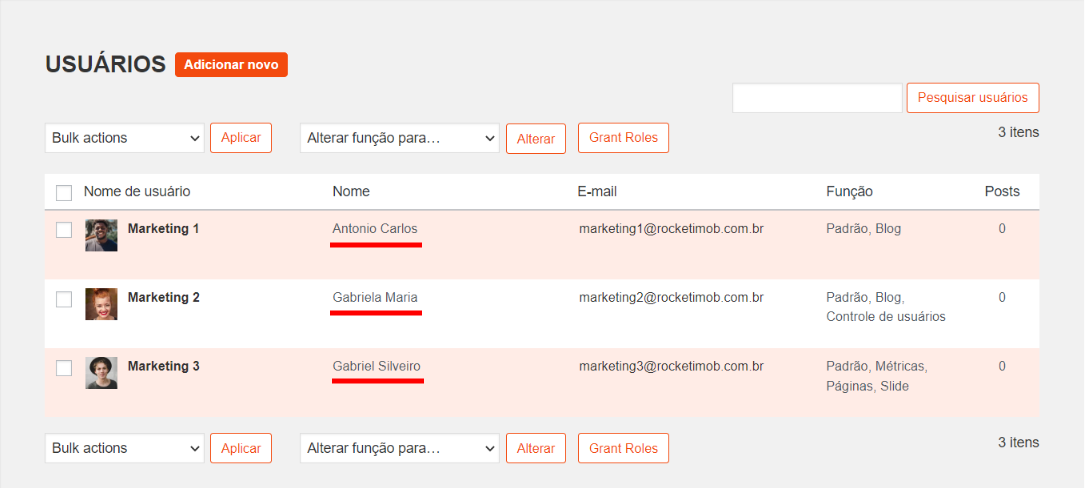Open the bottom Bulk actions dropdown
Screen dimensions: 1085x488
tap(125, 448)
